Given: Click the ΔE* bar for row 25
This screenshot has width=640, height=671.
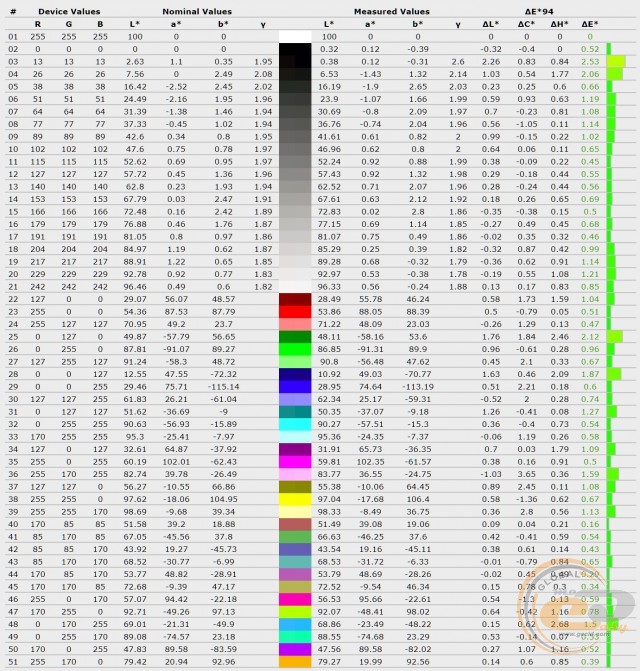Looking at the screenshot, I should 615,337.
